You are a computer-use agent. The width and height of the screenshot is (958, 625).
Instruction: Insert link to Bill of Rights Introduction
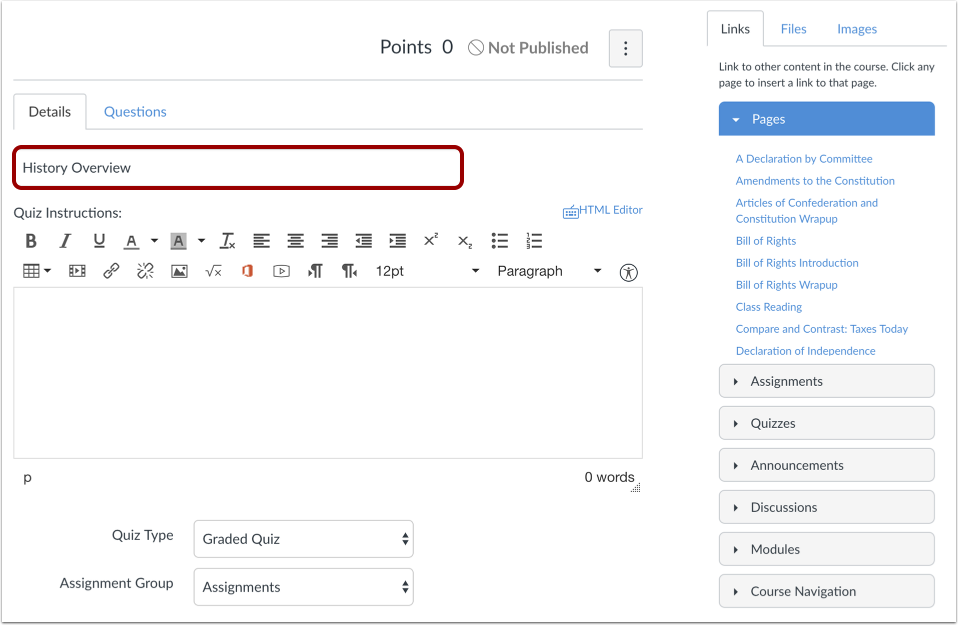tap(797, 263)
